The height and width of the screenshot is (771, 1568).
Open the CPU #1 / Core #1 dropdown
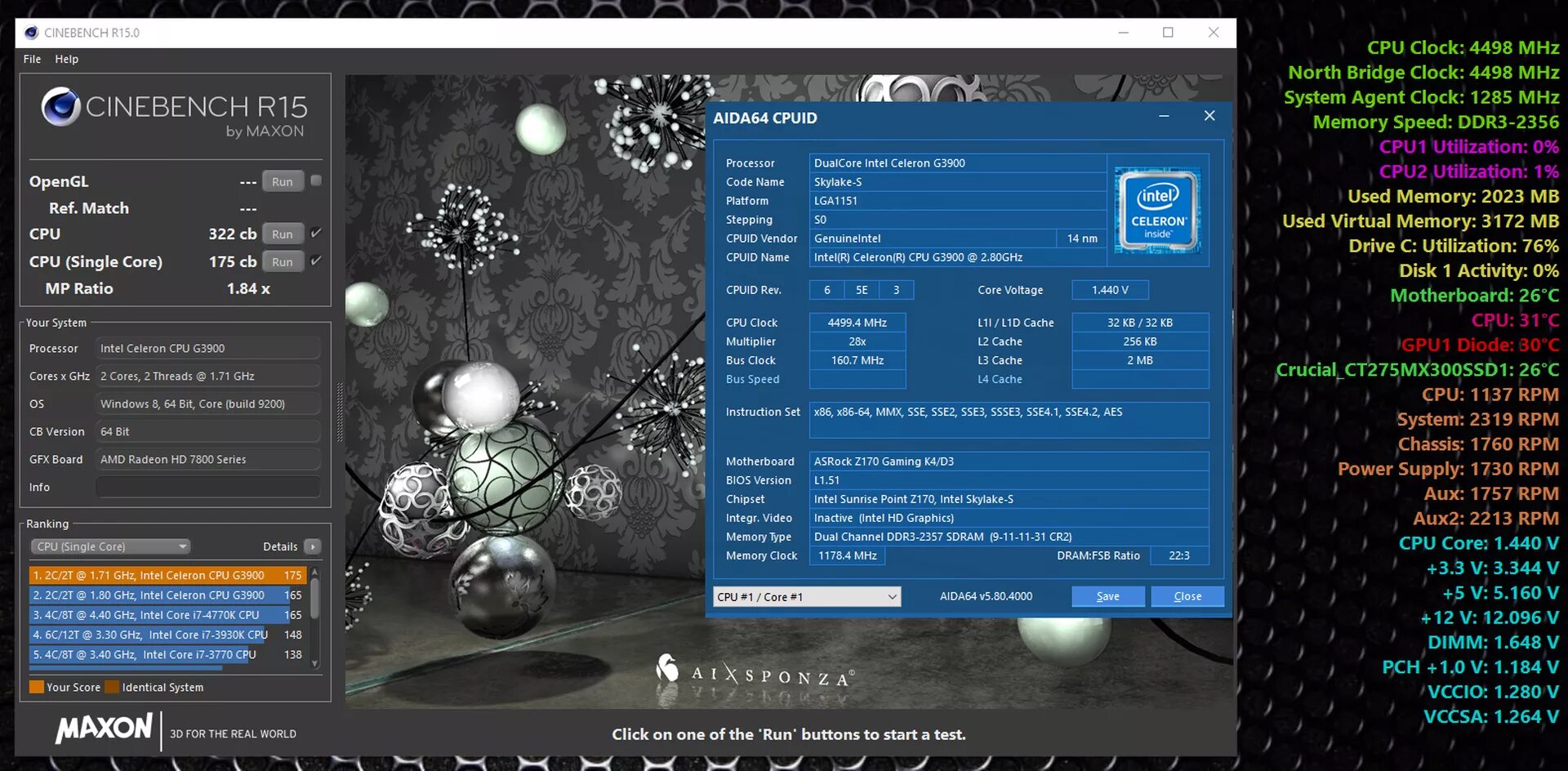pyautogui.click(x=807, y=597)
